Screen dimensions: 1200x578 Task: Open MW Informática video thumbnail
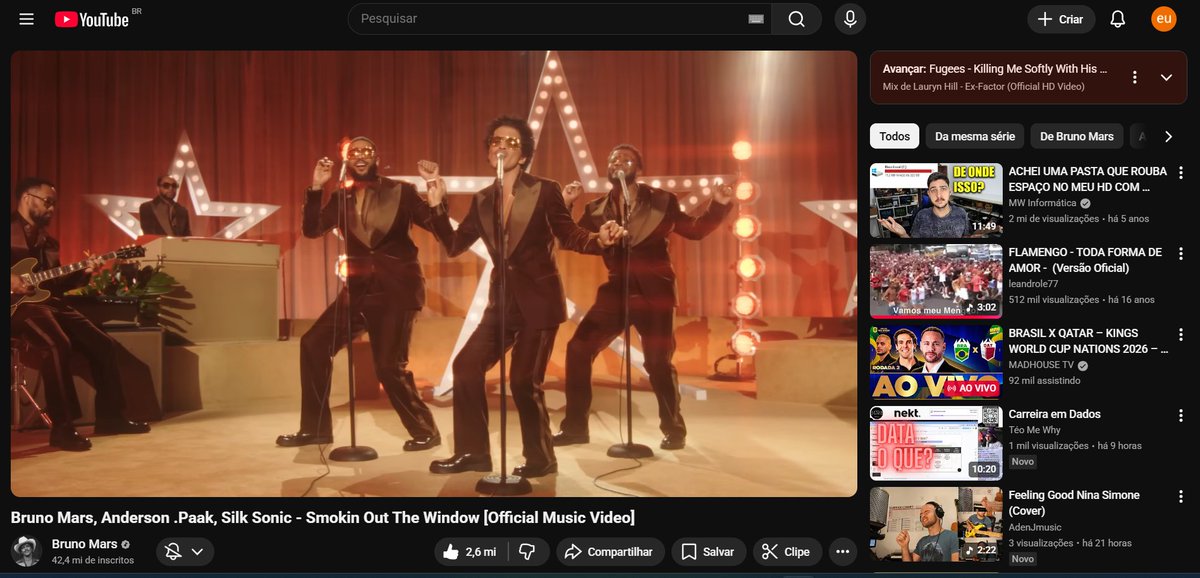pyautogui.click(x=936, y=200)
